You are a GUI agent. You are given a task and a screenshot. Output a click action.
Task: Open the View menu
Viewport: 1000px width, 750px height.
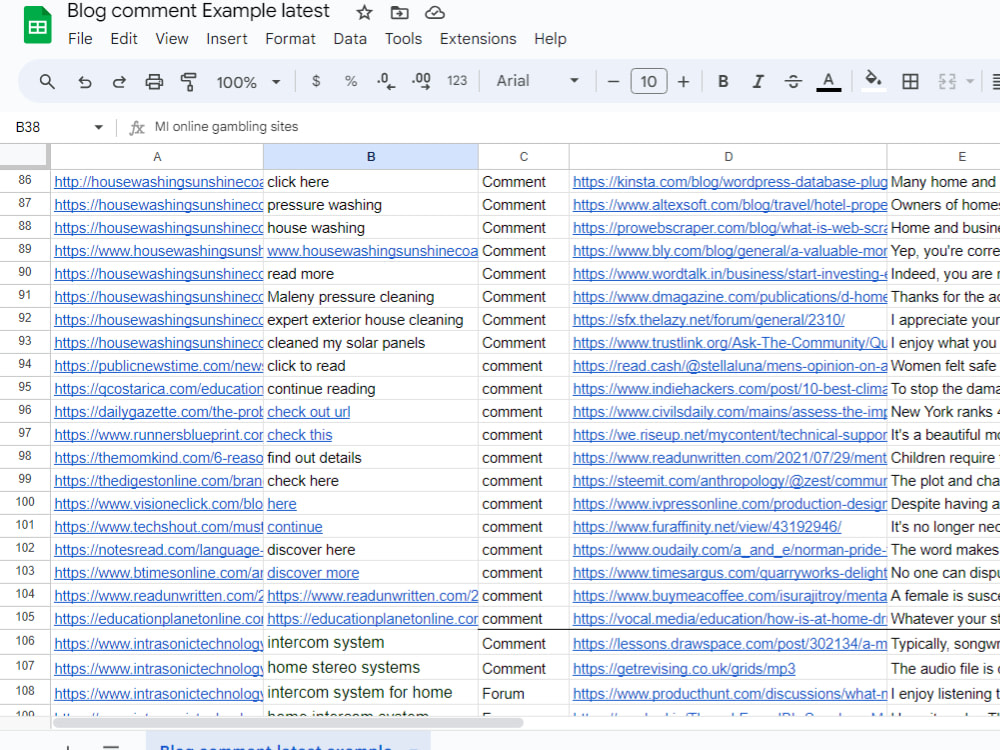coord(172,39)
